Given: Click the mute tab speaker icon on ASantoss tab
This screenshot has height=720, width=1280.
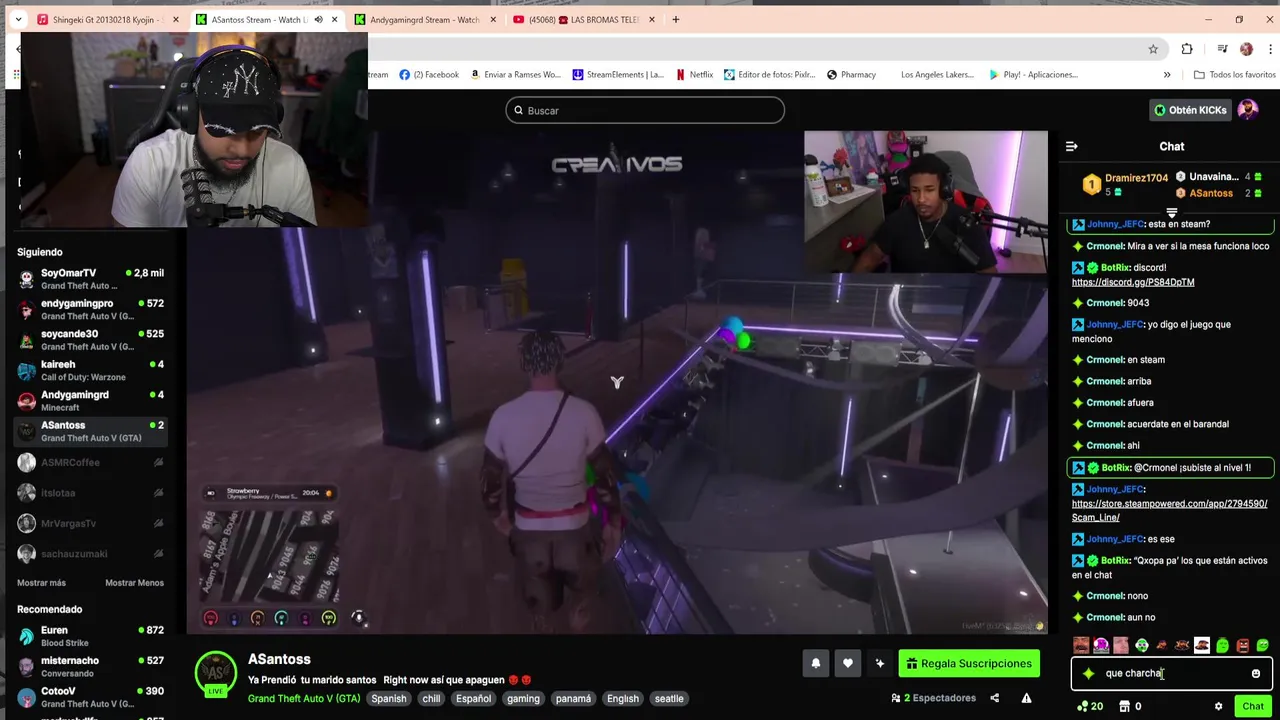Looking at the screenshot, I should [318, 19].
